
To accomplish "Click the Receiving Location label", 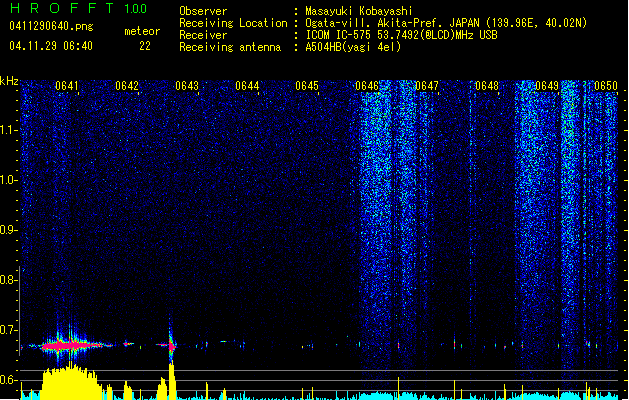I will 233,23.
